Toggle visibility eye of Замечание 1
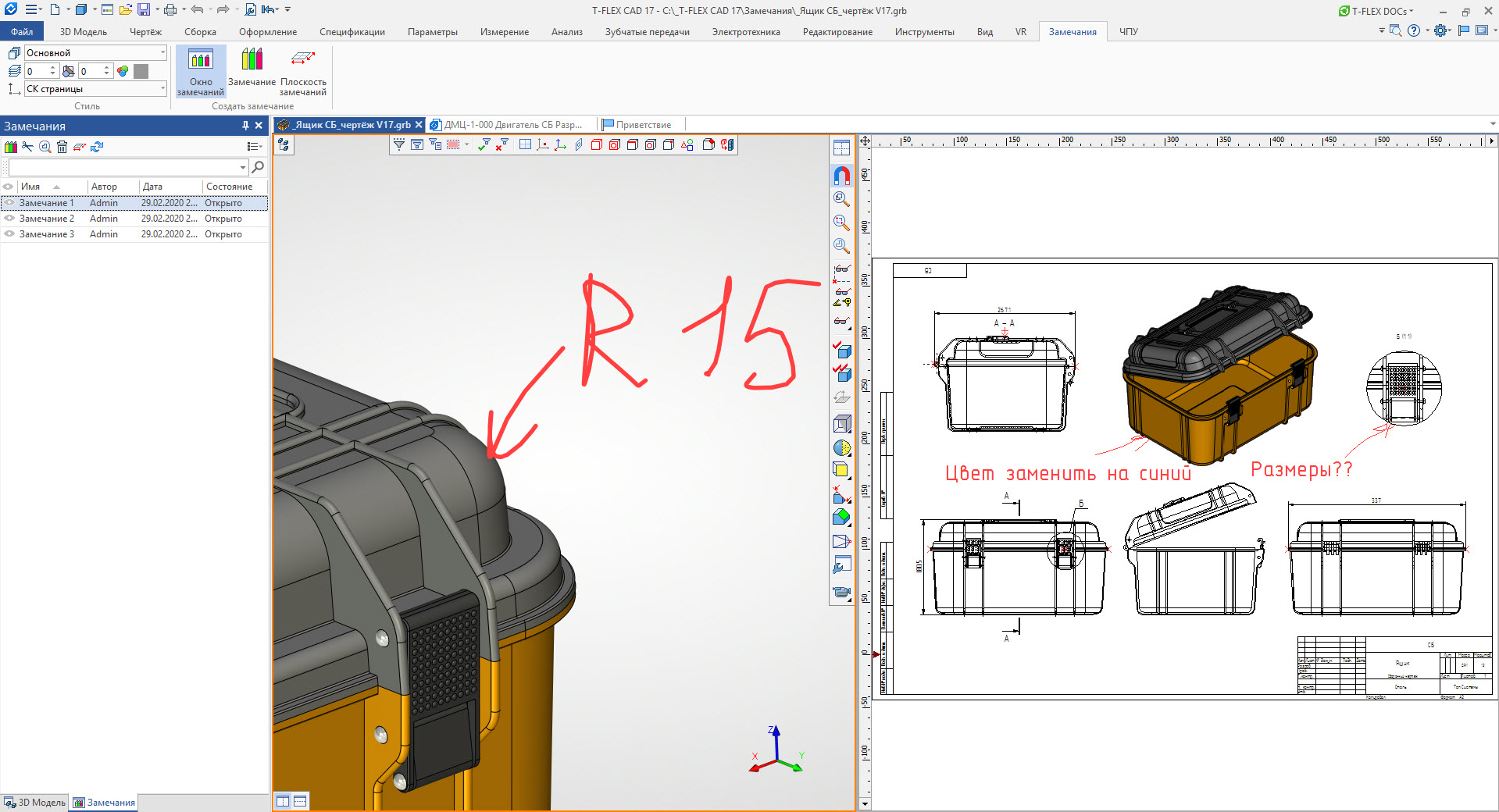The width and height of the screenshot is (1499, 812). pos(9,203)
